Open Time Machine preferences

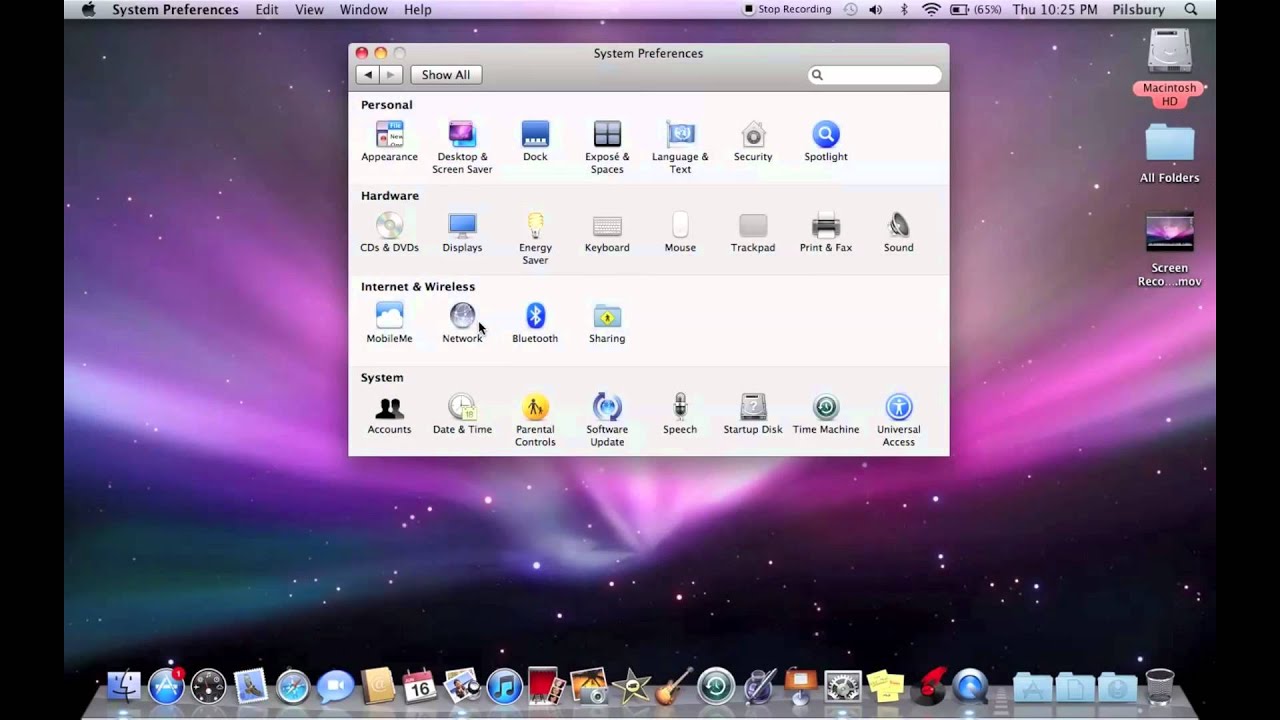click(826, 414)
